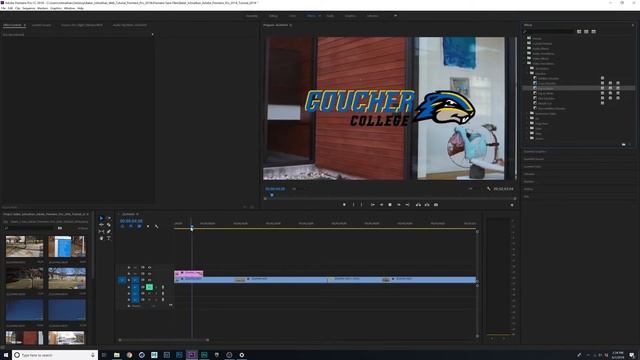Click the Go to Out button
Image resolution: width=640 pixels, height=360 pixels.
(407, 204)
